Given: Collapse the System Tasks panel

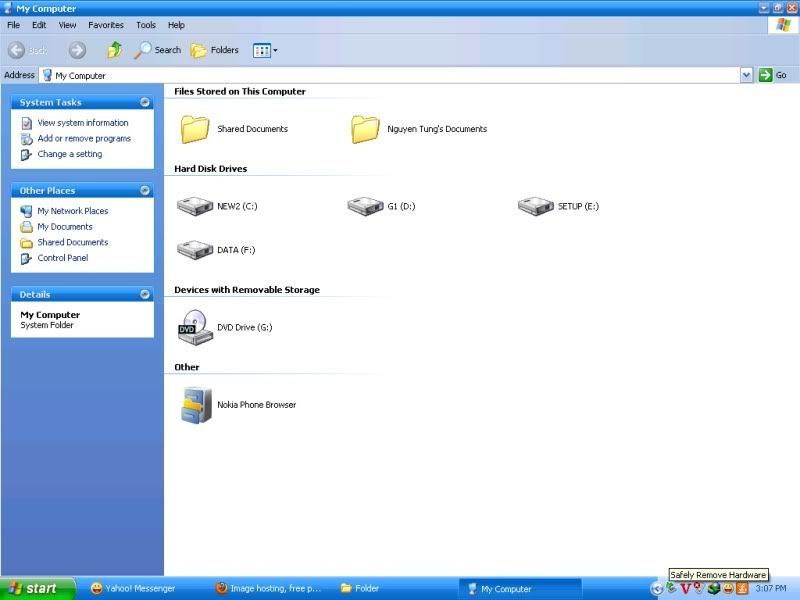Looking at the screenshot, I should [145, 103].
